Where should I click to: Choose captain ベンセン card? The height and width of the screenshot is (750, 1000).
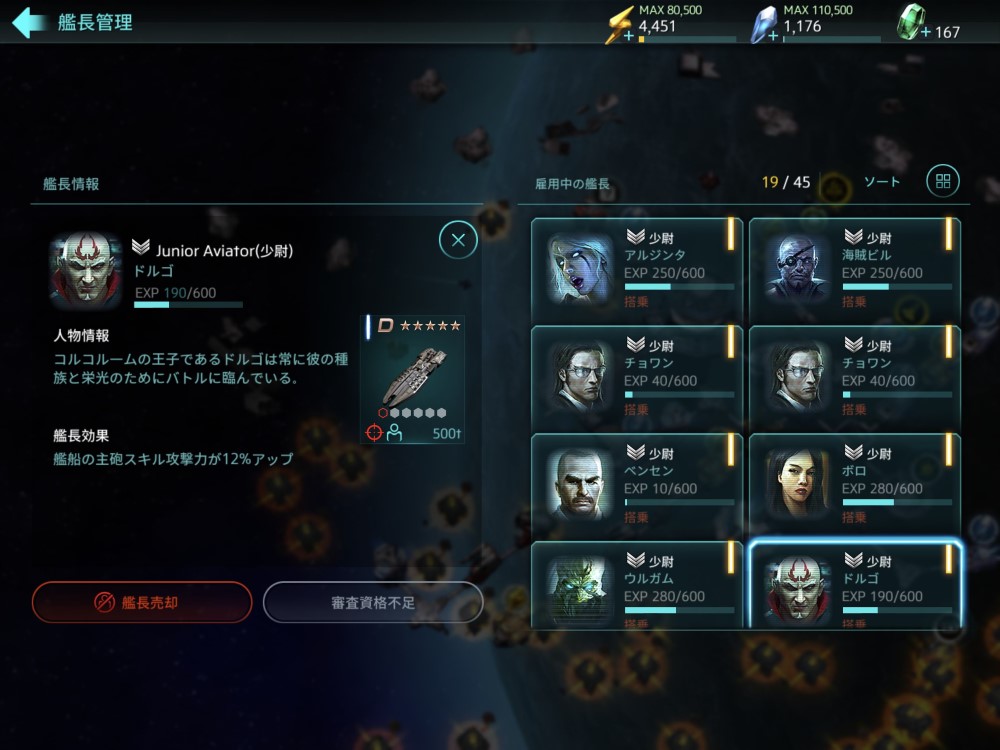pyautogui.click(x=637, y=486)
